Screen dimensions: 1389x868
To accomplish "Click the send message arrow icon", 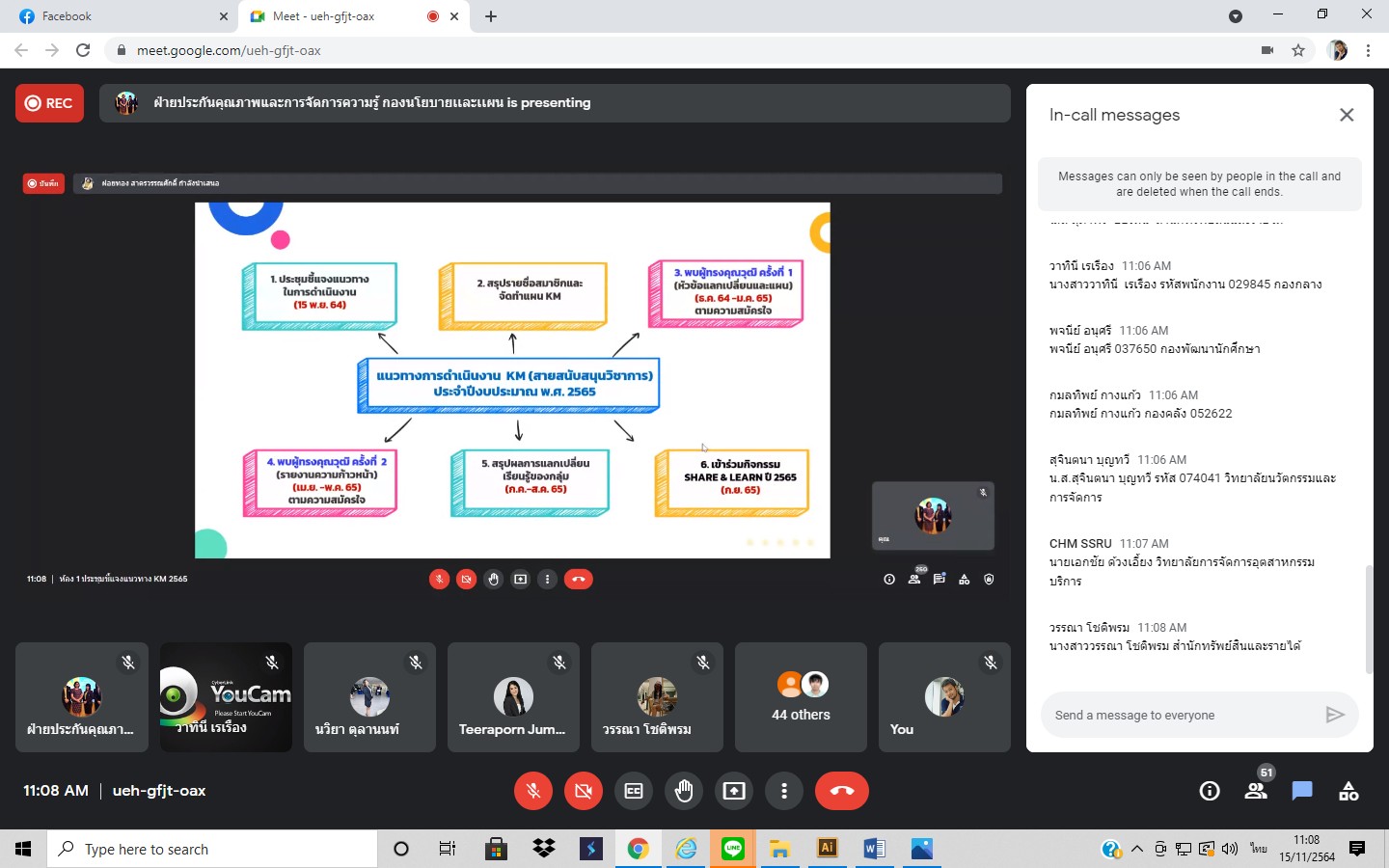I will (x=1335, y=715).
